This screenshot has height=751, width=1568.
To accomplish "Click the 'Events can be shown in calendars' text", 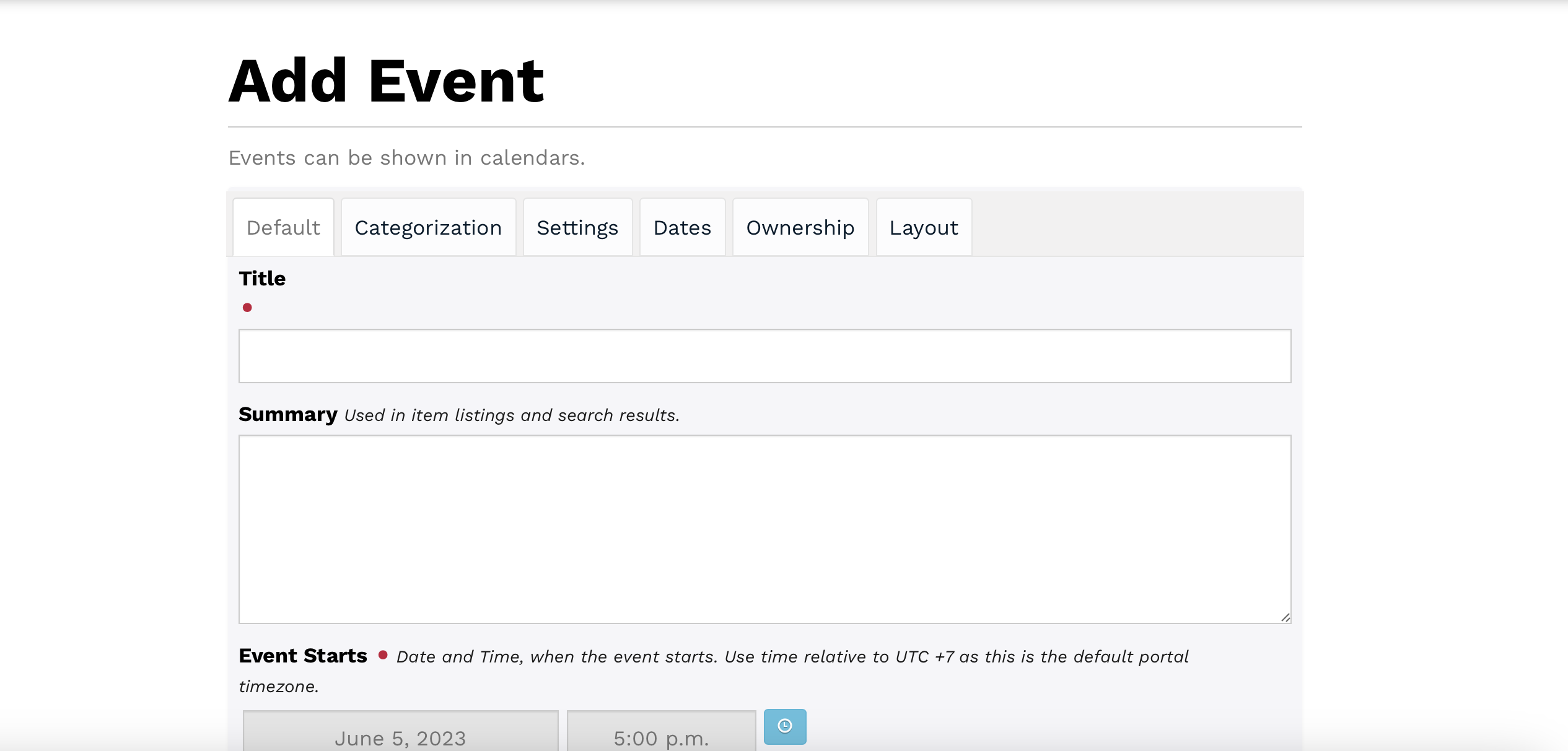I will (406, 158).
